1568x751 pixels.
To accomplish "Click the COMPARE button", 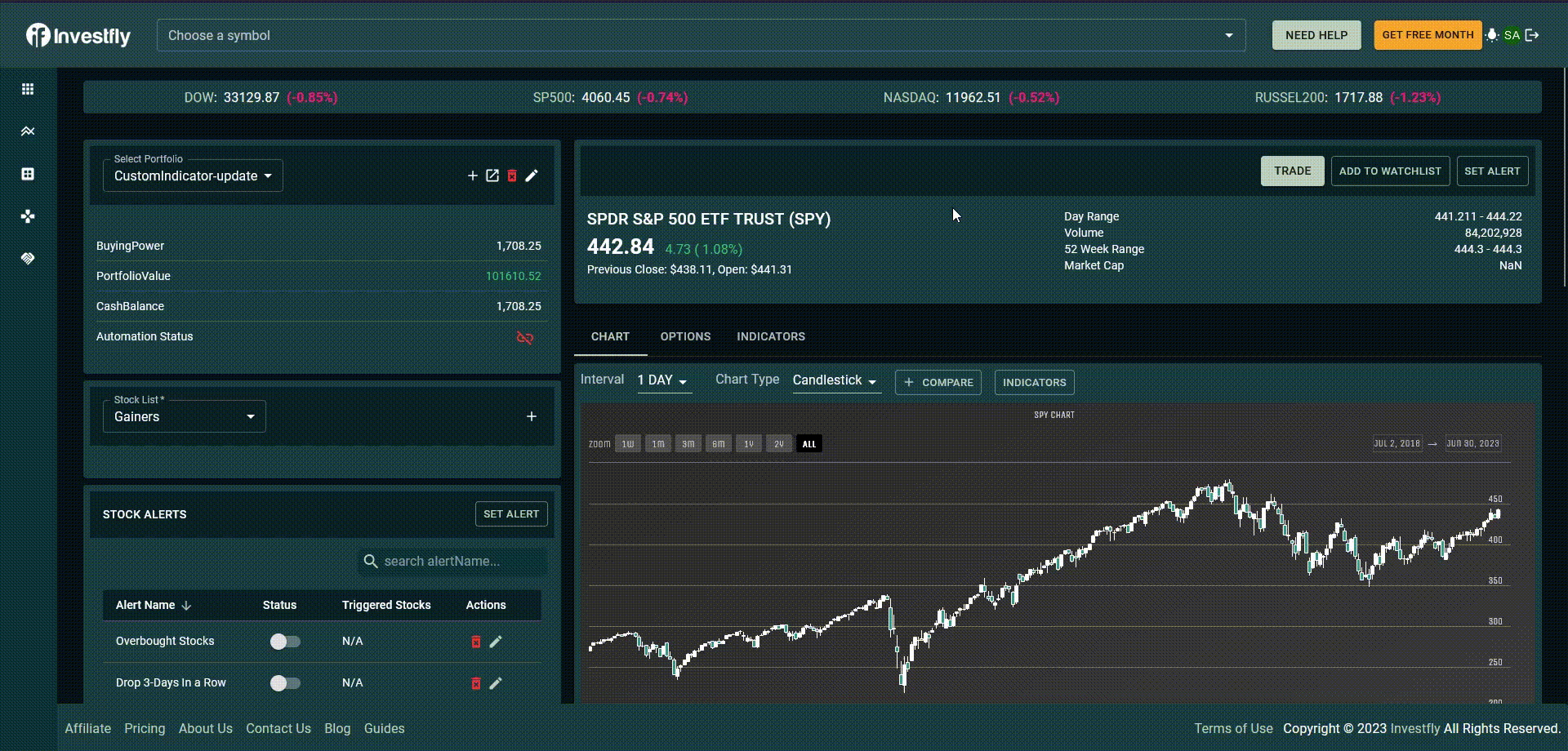I will pyautogui.click(x=938, y=382).
